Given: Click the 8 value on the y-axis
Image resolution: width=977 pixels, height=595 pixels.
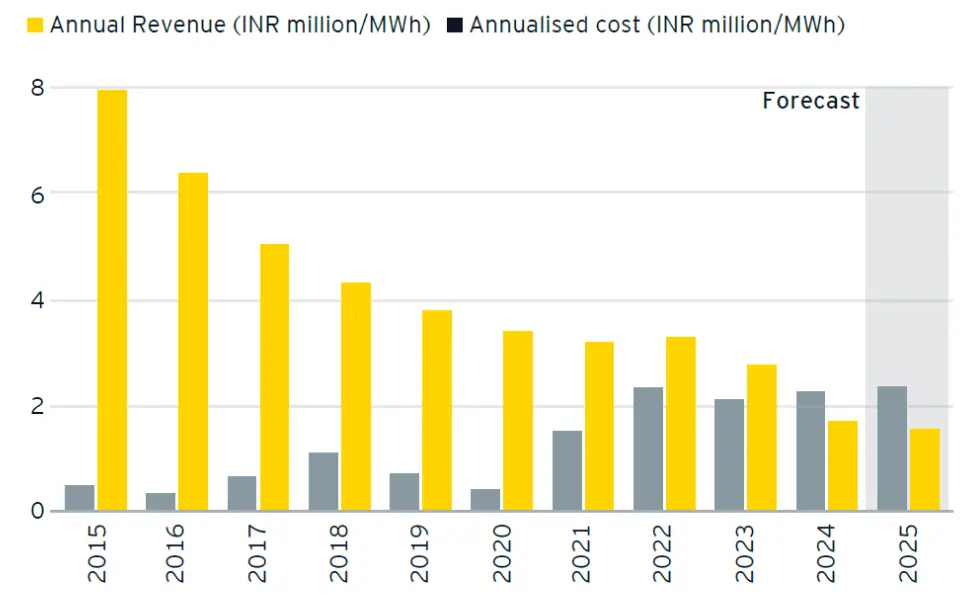Looking at the screenshot, I should 37,88.
